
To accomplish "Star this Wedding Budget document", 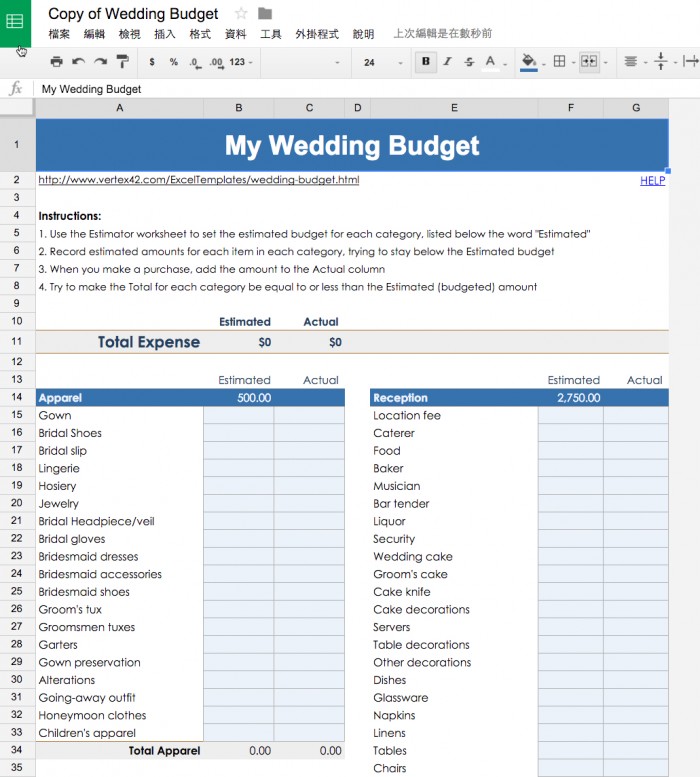I will (241, 14).
